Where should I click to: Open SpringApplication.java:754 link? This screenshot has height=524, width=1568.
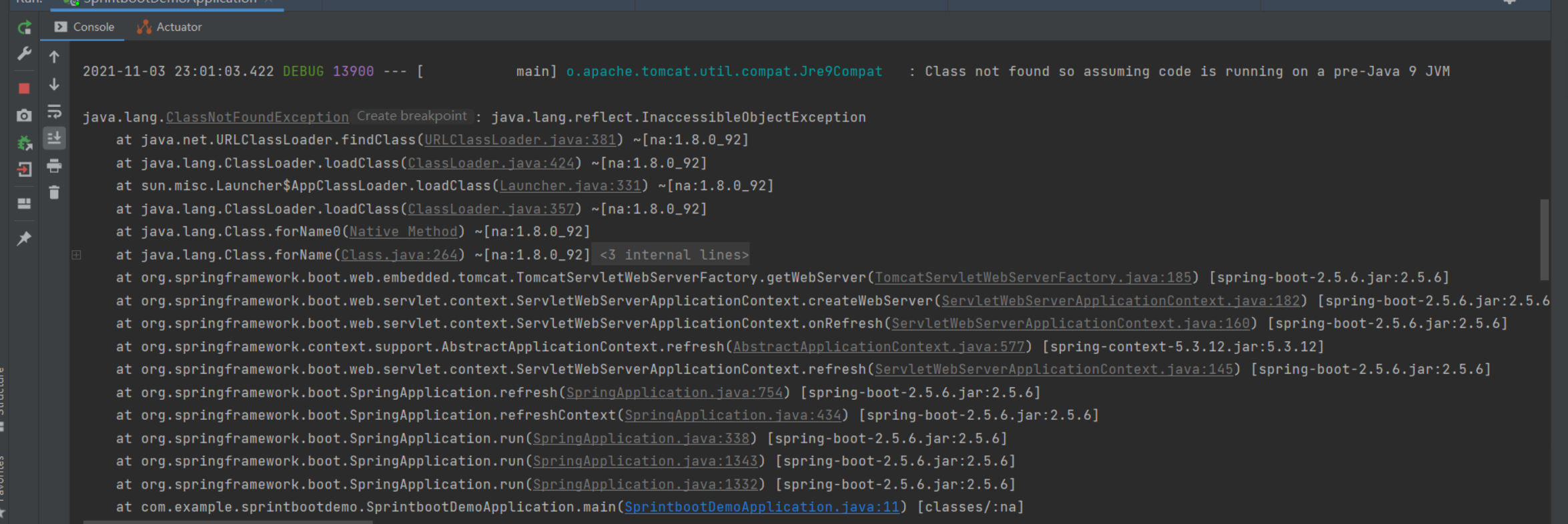pyautogui.click(x=675, y=393)
